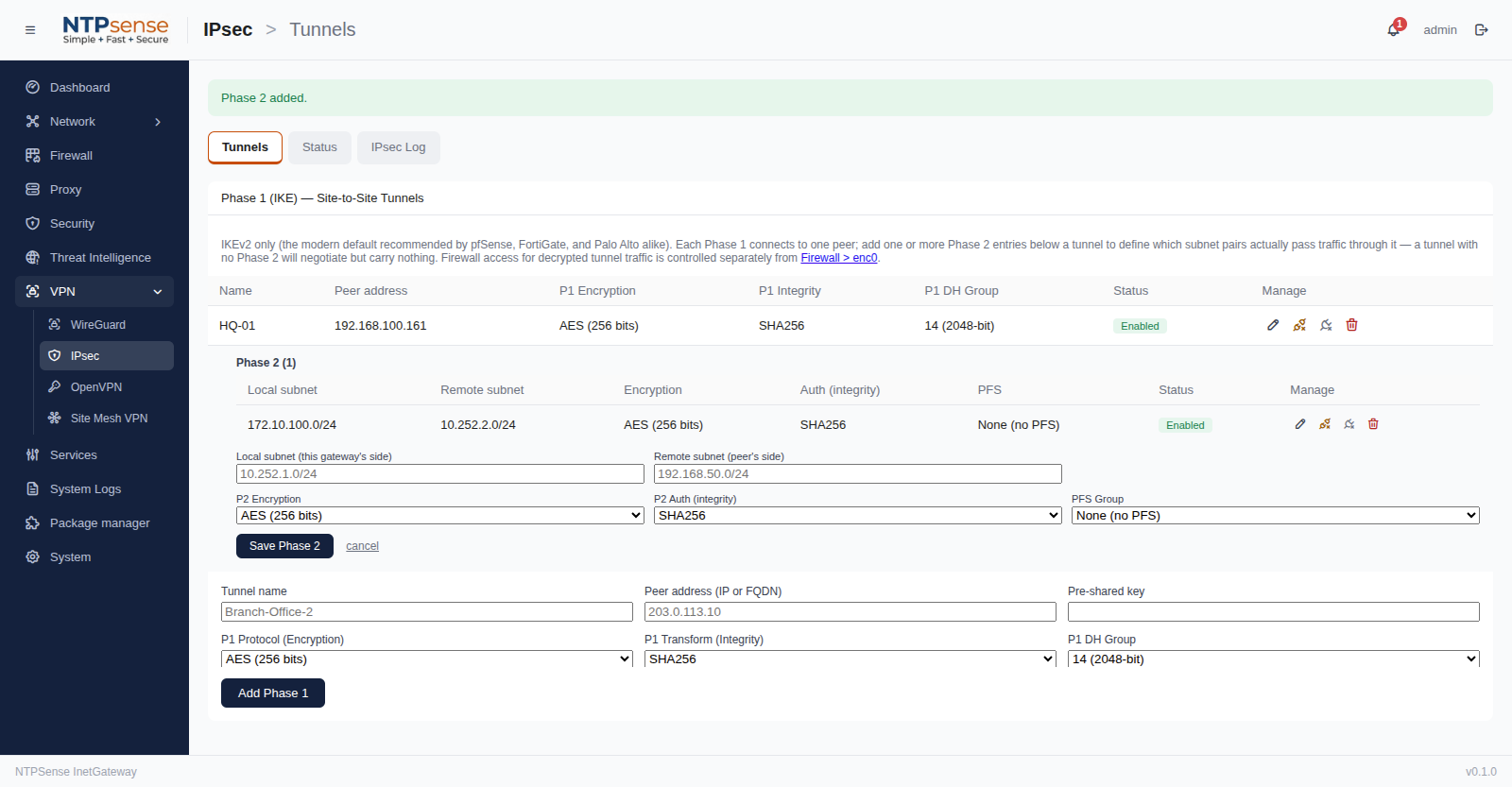Open the P2 Auth (integrity) dropdown
The height and width of the screenshot is (787, 1512).
tap(858, 516)
